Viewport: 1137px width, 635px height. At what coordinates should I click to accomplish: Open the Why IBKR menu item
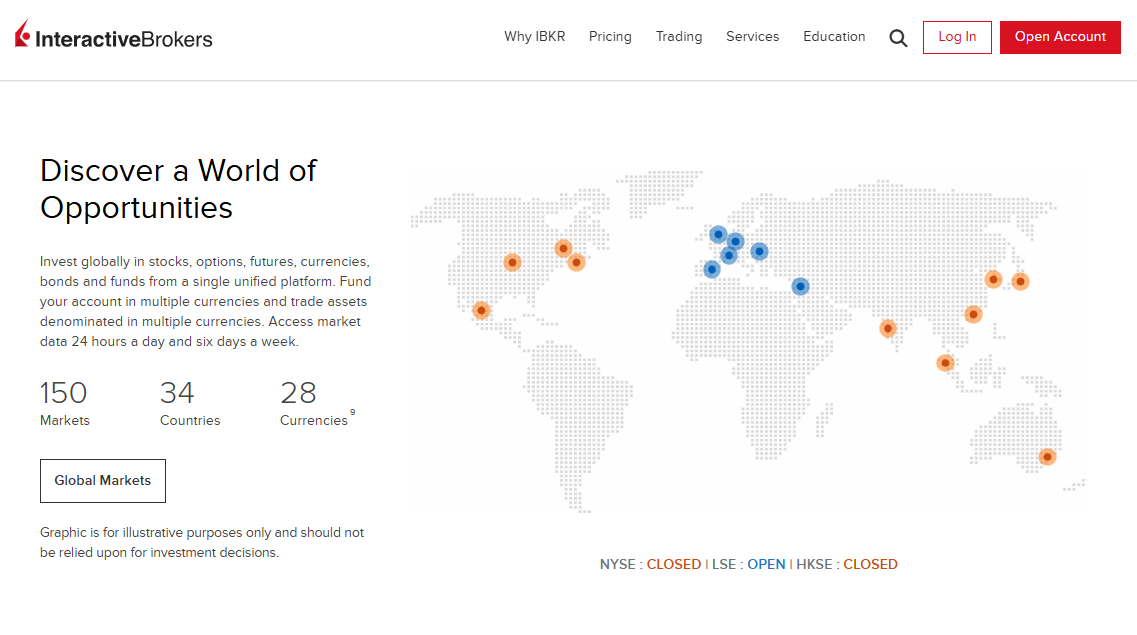(x=534, y=37)
